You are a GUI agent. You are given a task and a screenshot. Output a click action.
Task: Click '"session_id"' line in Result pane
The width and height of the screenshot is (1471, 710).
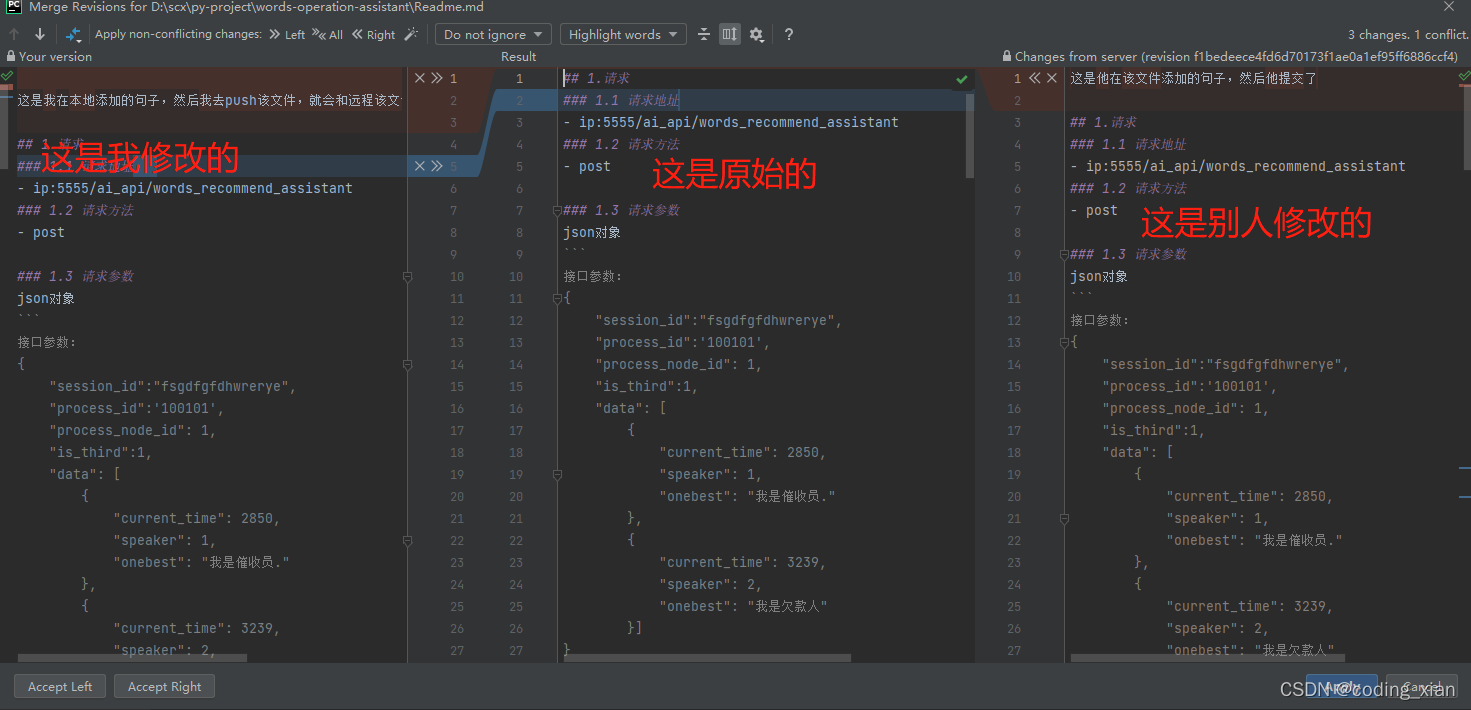[719, 320]
